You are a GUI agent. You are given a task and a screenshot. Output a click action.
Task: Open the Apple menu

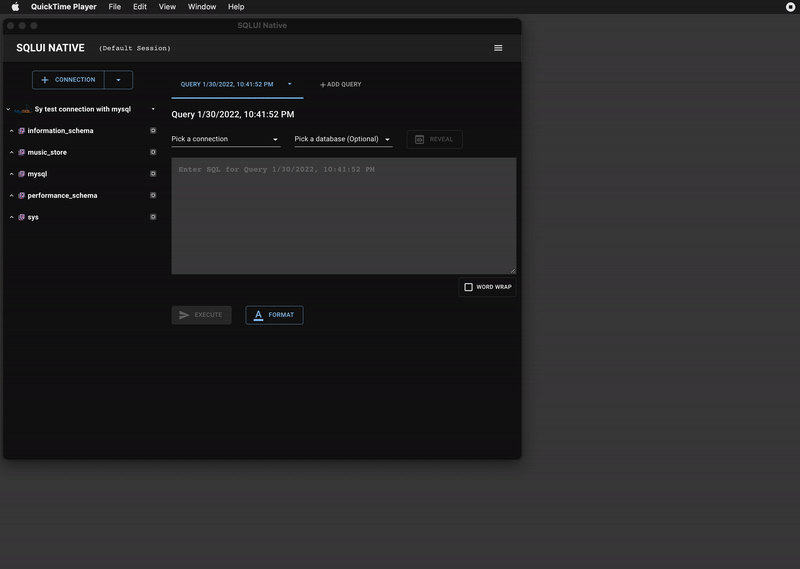(15, 7)
